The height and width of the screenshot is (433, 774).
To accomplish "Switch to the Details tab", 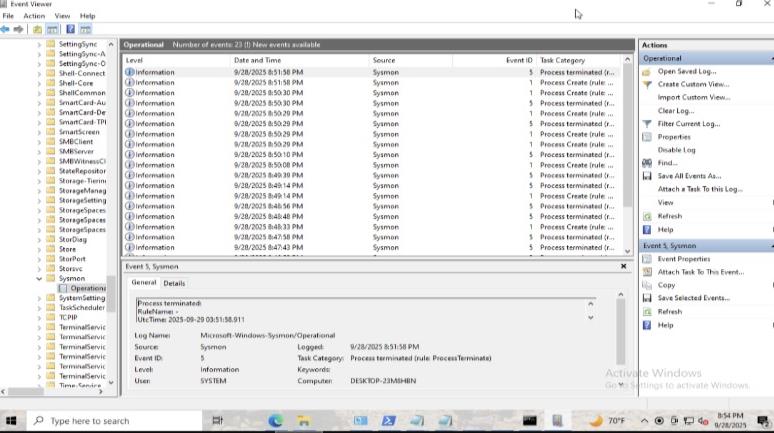I will click(x=174, y=283).
